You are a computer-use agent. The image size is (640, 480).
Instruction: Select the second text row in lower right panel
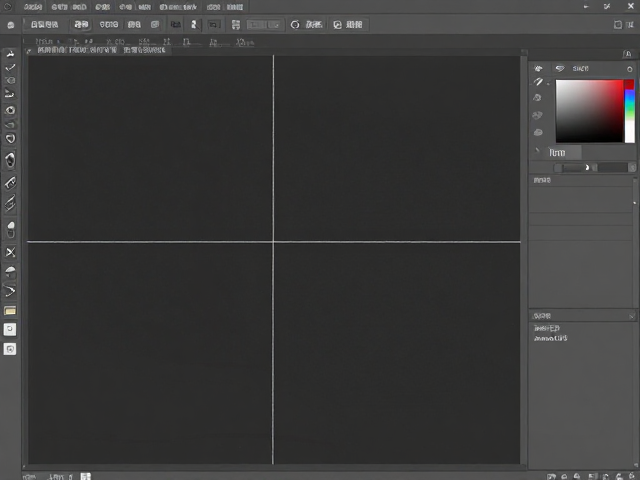(x=550, y=338)
